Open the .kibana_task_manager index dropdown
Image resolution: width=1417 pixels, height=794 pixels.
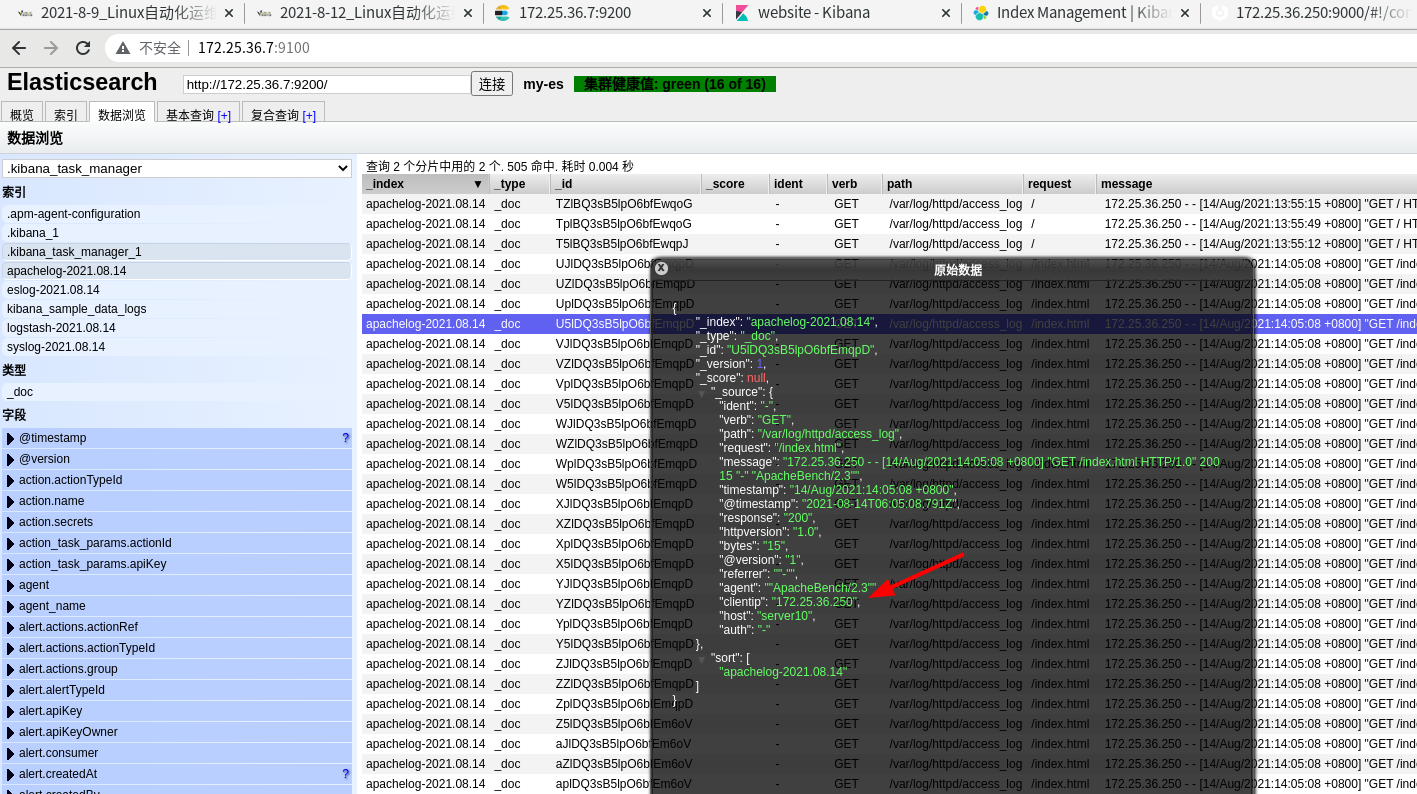pos(177,168)
